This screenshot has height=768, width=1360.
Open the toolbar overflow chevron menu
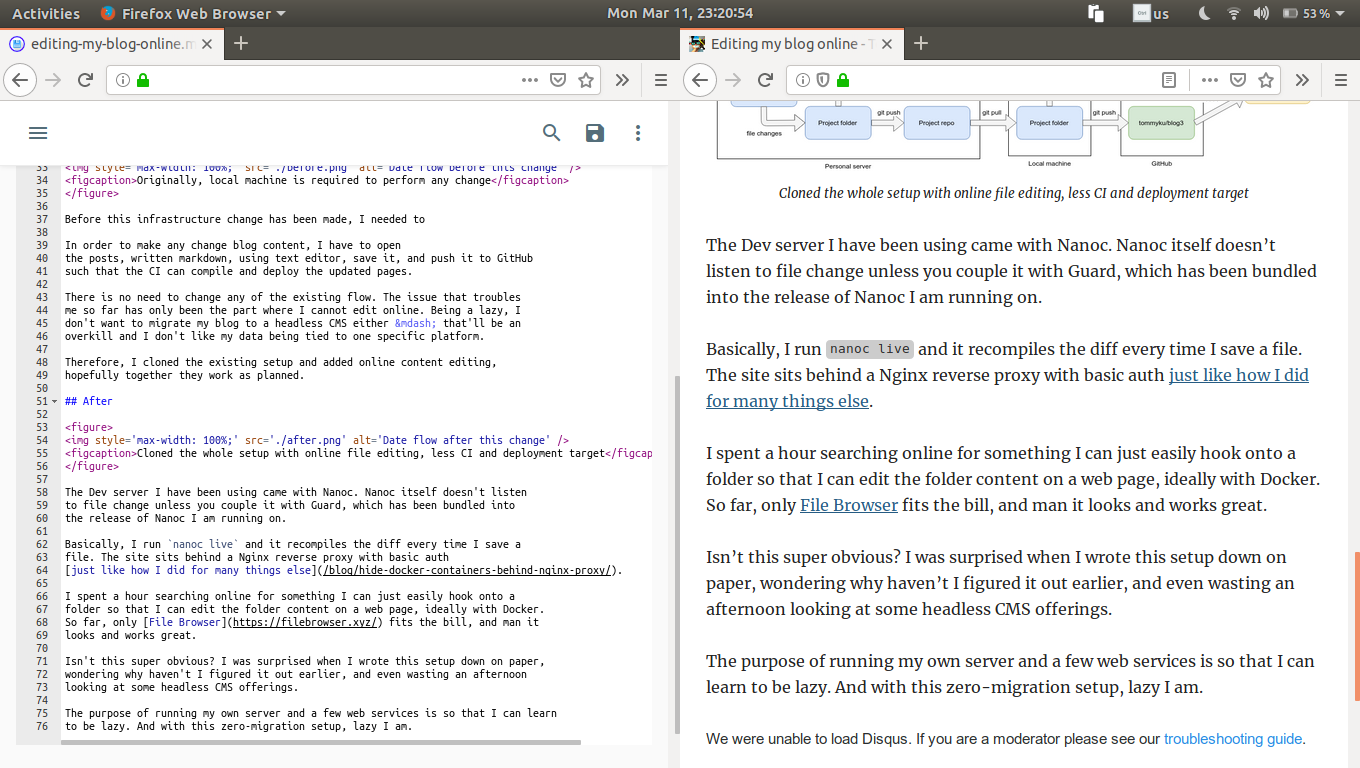(1301, 79)
